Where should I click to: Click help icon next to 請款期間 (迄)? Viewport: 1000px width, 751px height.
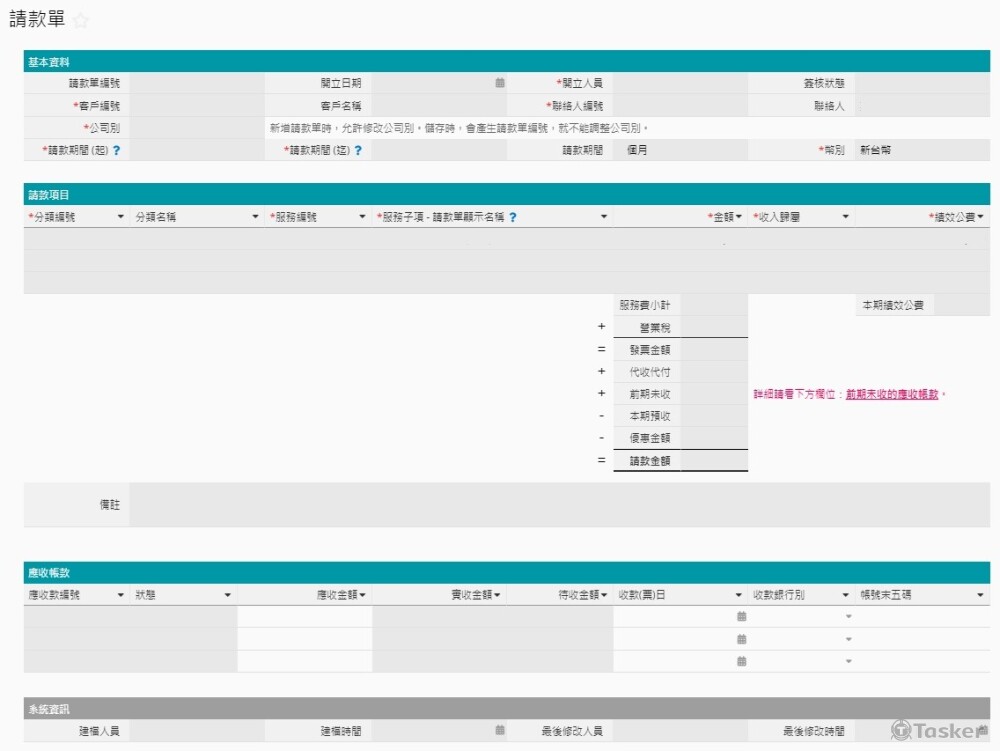[x=358, y=150]
